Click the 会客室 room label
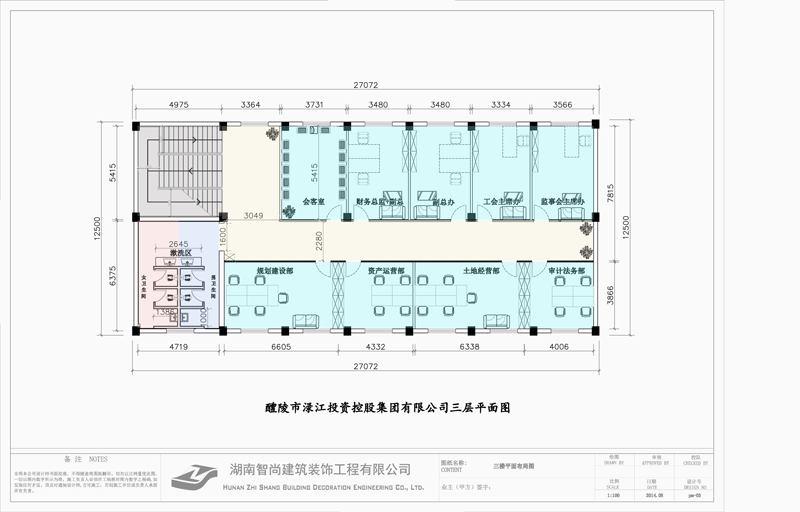Viewport: 800px width, 512px height. tap(315, 202)
